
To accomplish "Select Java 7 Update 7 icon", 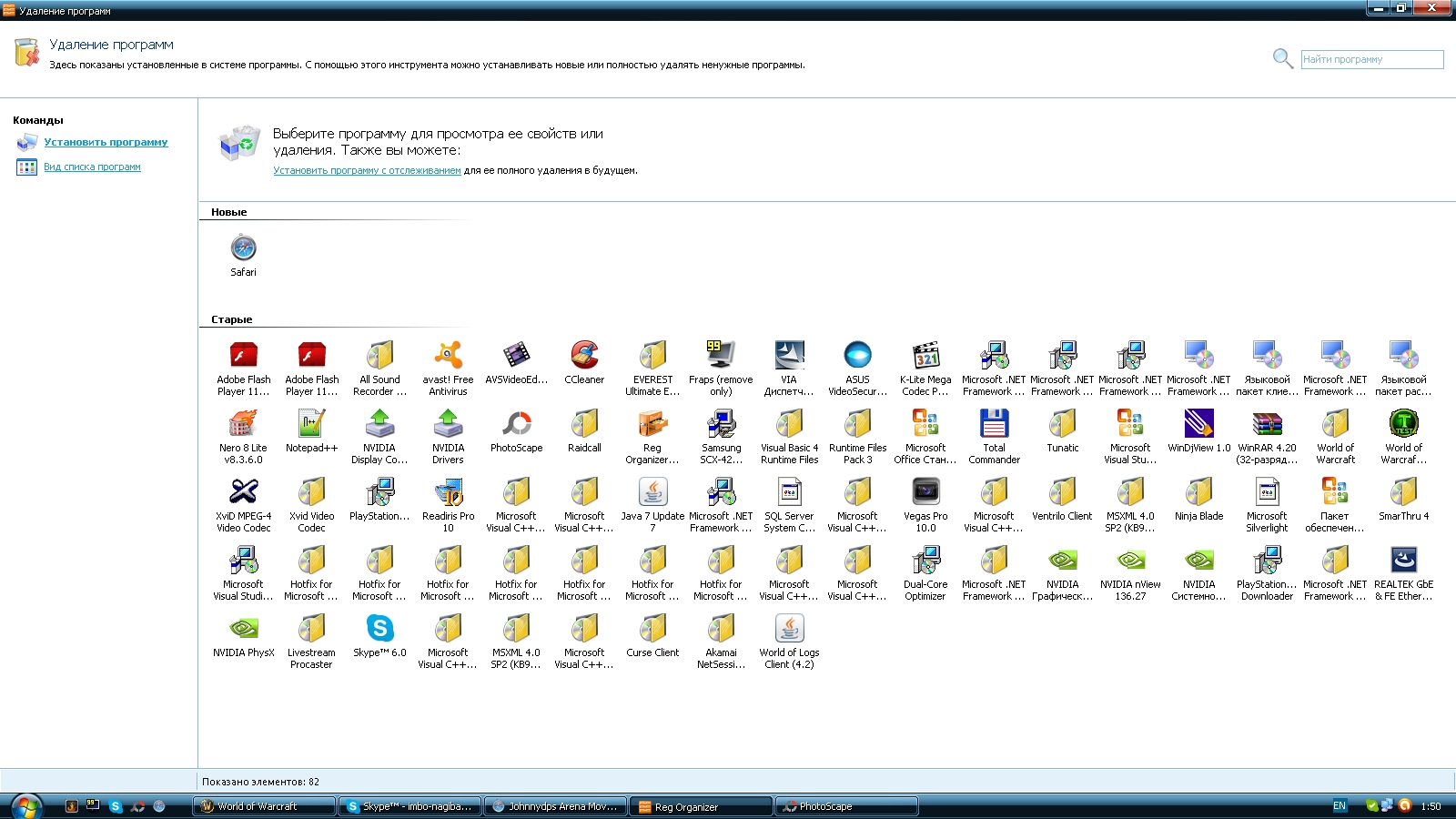I will pos(652,491).
